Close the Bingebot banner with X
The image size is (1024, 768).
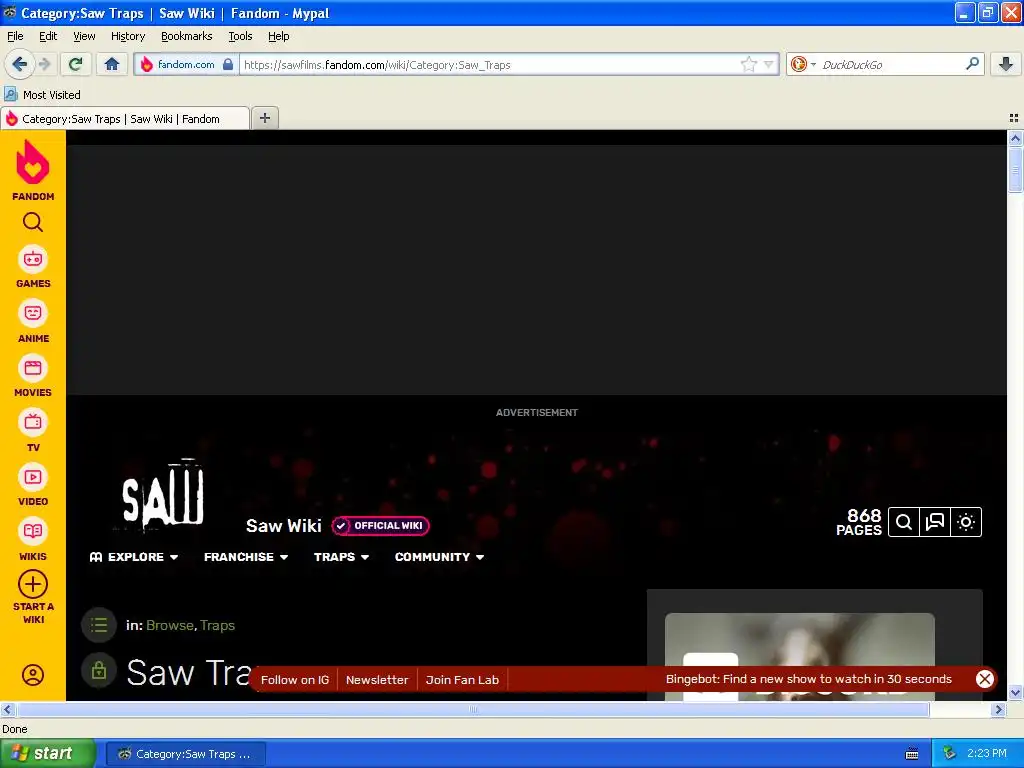tap(985, 679)
